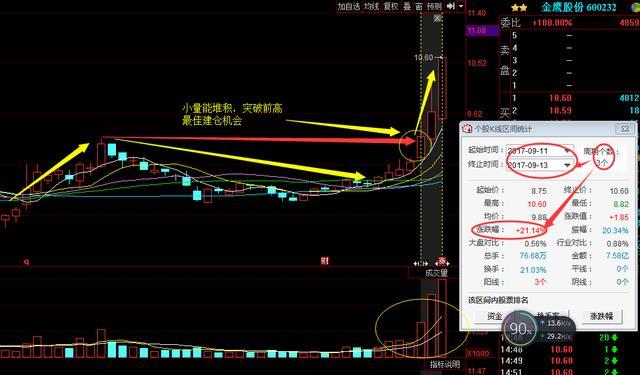Image resolution: width=640 pixels, height=375 pixels.
Task: Close the shaded interval selection X
Action: tap(438, 18)
